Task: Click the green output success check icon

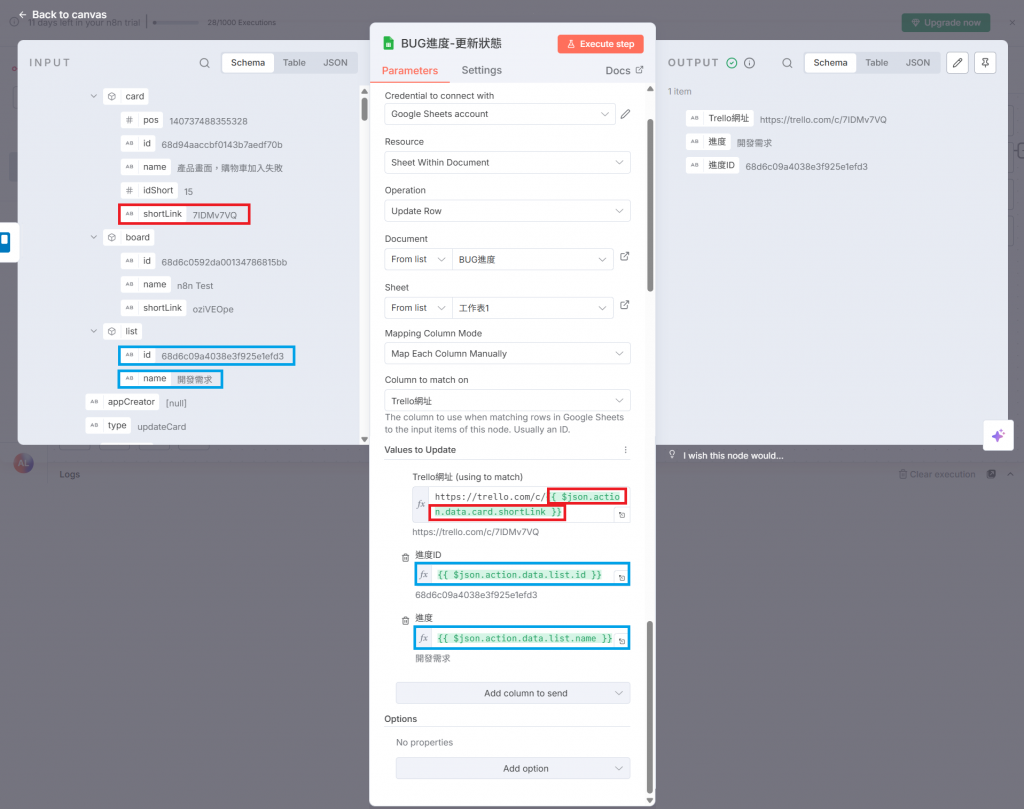Action: click(732, 63)
